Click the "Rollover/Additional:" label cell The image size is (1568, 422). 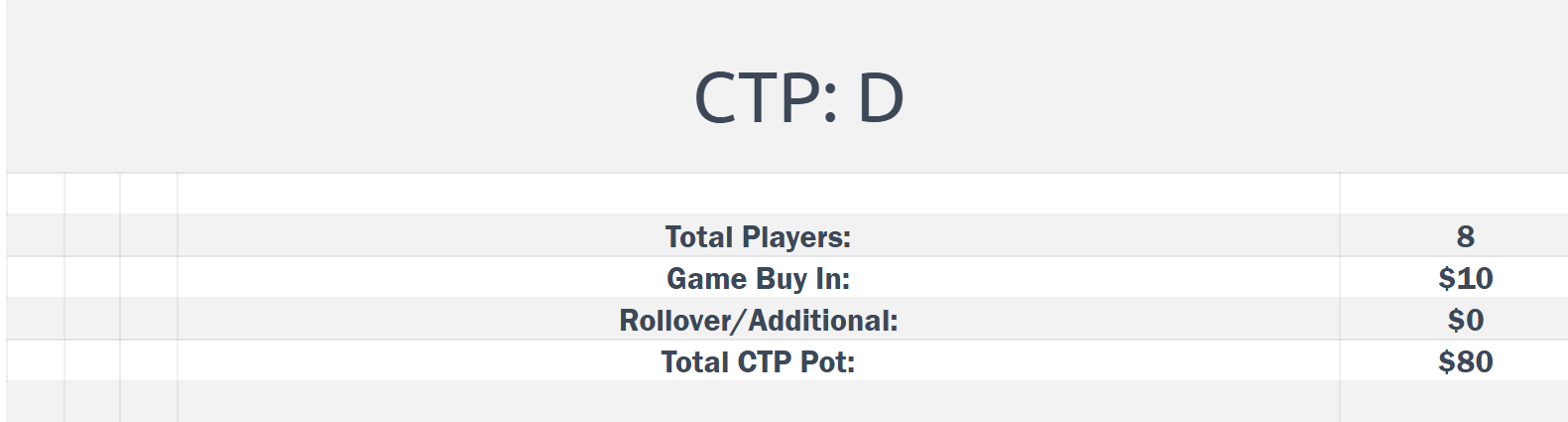tap(758, 320)
